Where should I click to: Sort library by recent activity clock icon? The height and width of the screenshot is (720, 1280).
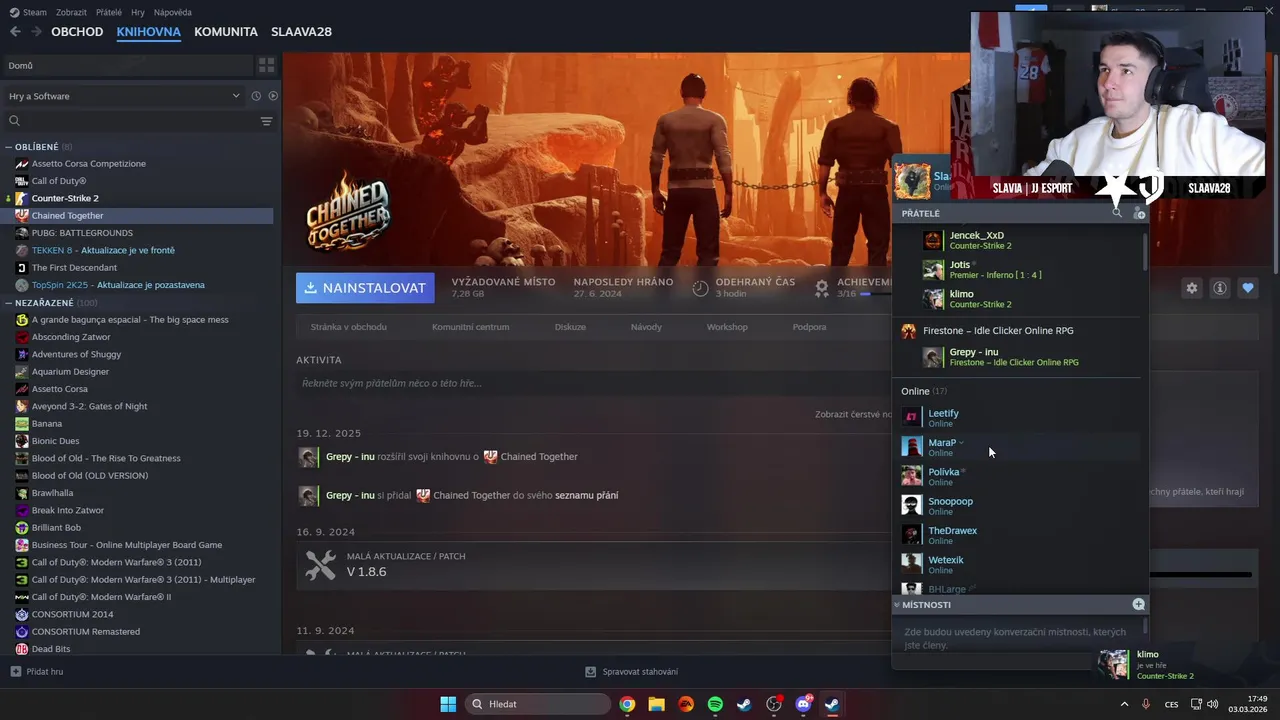pos(256,96)
